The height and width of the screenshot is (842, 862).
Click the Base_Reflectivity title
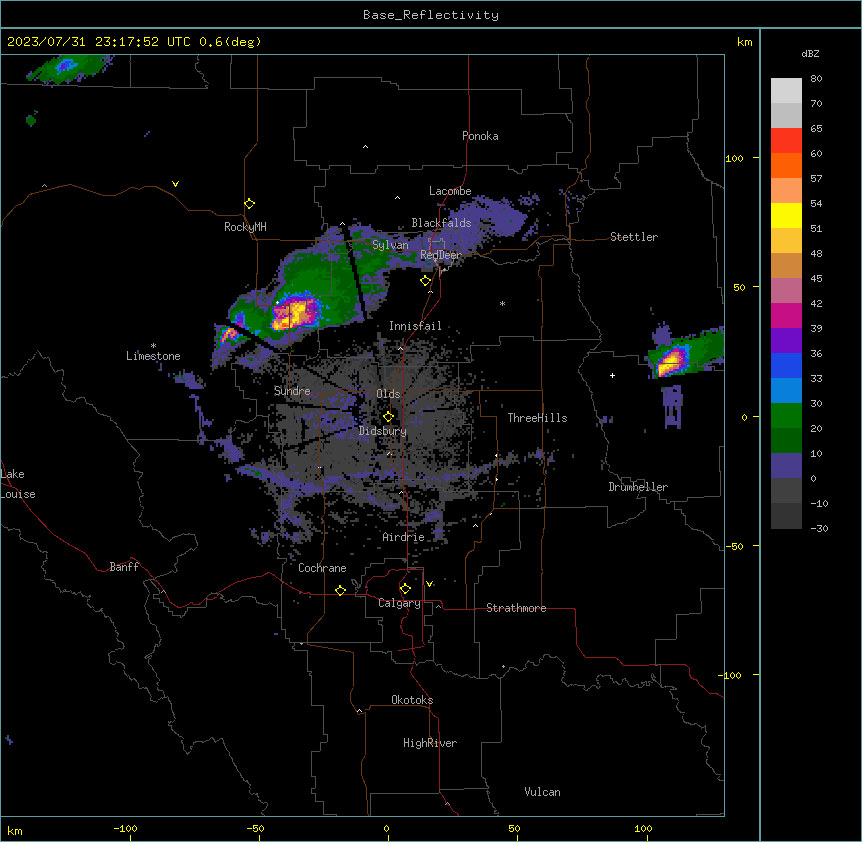tap(431, 15)
